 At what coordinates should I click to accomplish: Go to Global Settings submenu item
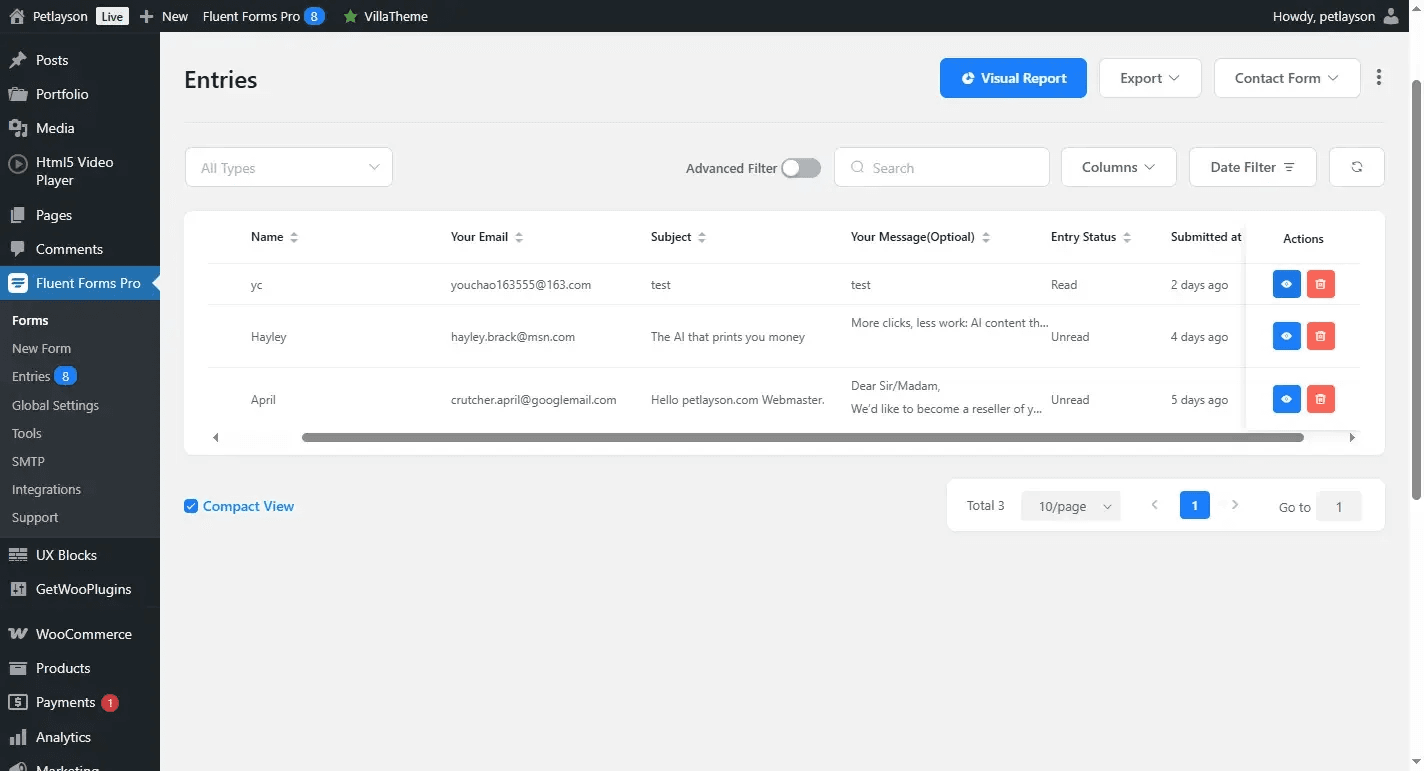(x=55, y=405)
